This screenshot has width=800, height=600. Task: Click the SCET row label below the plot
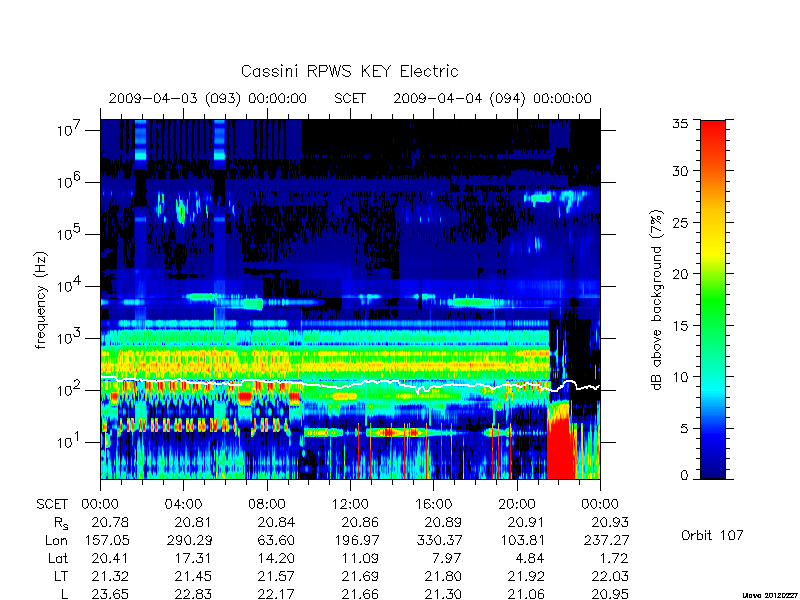(52, 504)
